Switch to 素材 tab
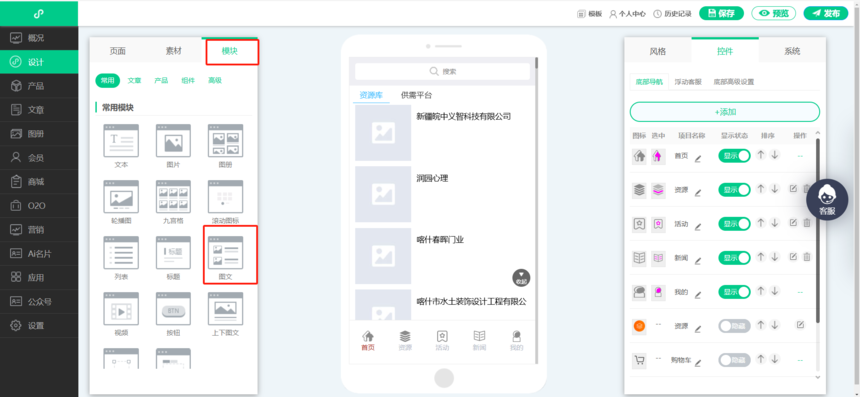The image size is (860, 397). pos(173,51)
